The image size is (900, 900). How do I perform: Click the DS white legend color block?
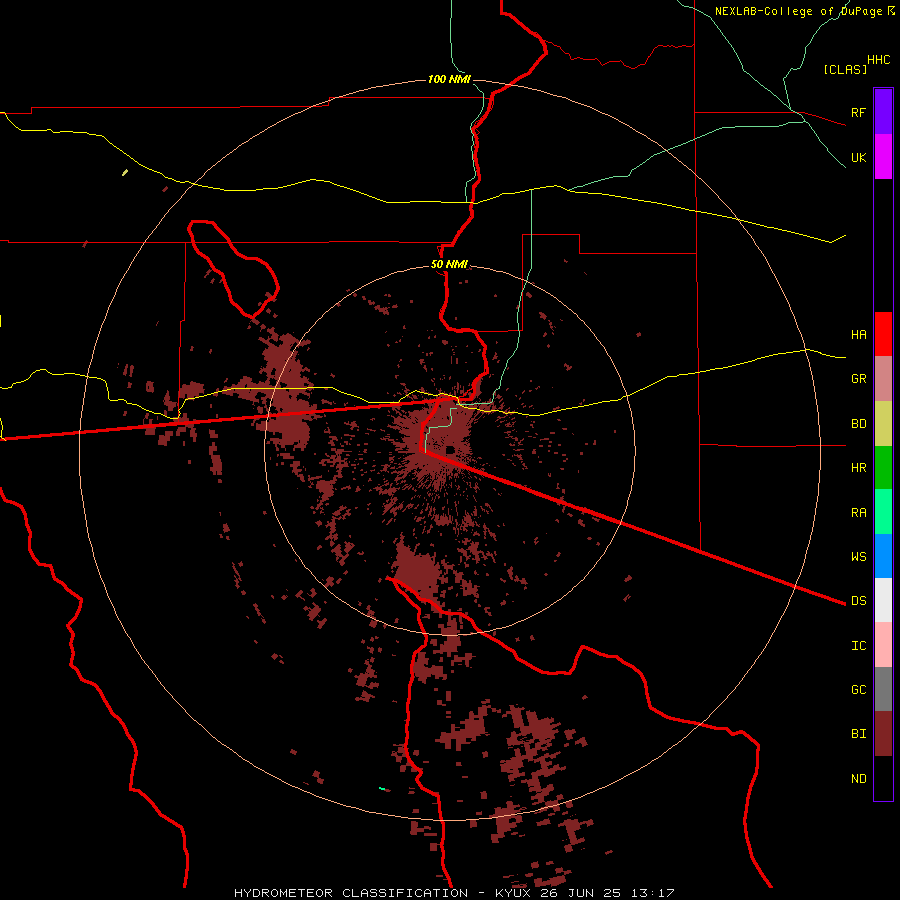click(x=883, y=600)
